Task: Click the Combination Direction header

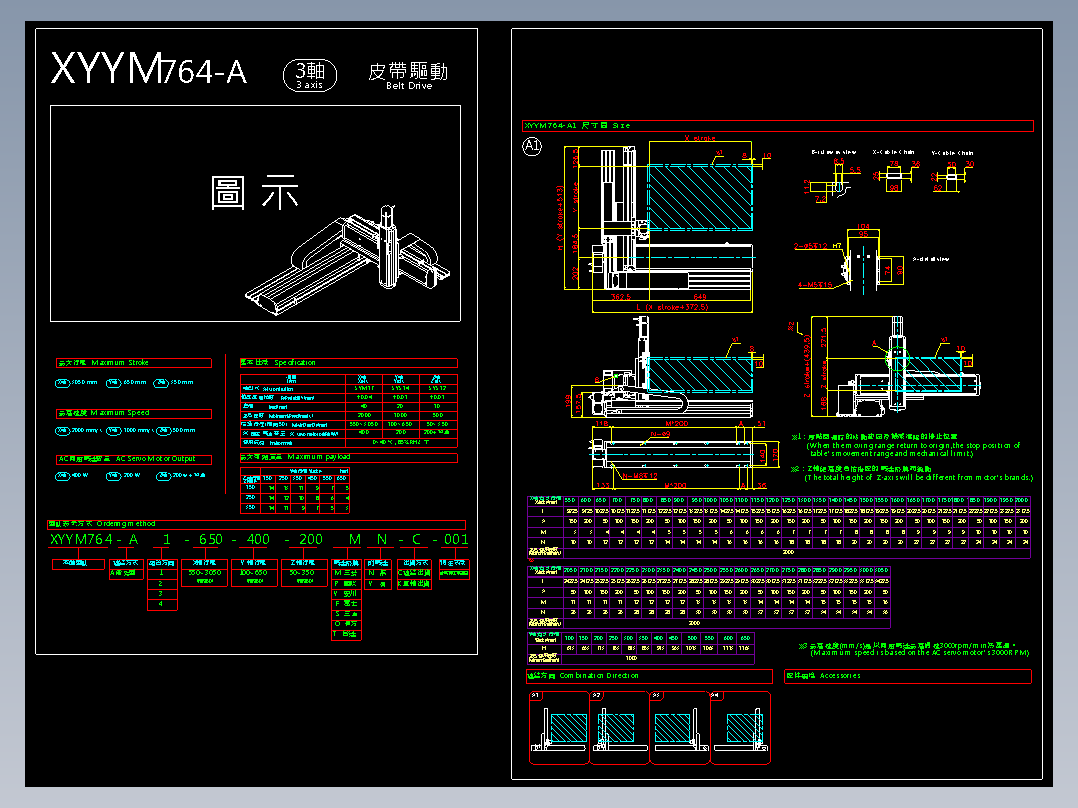Action: point(650,676)
